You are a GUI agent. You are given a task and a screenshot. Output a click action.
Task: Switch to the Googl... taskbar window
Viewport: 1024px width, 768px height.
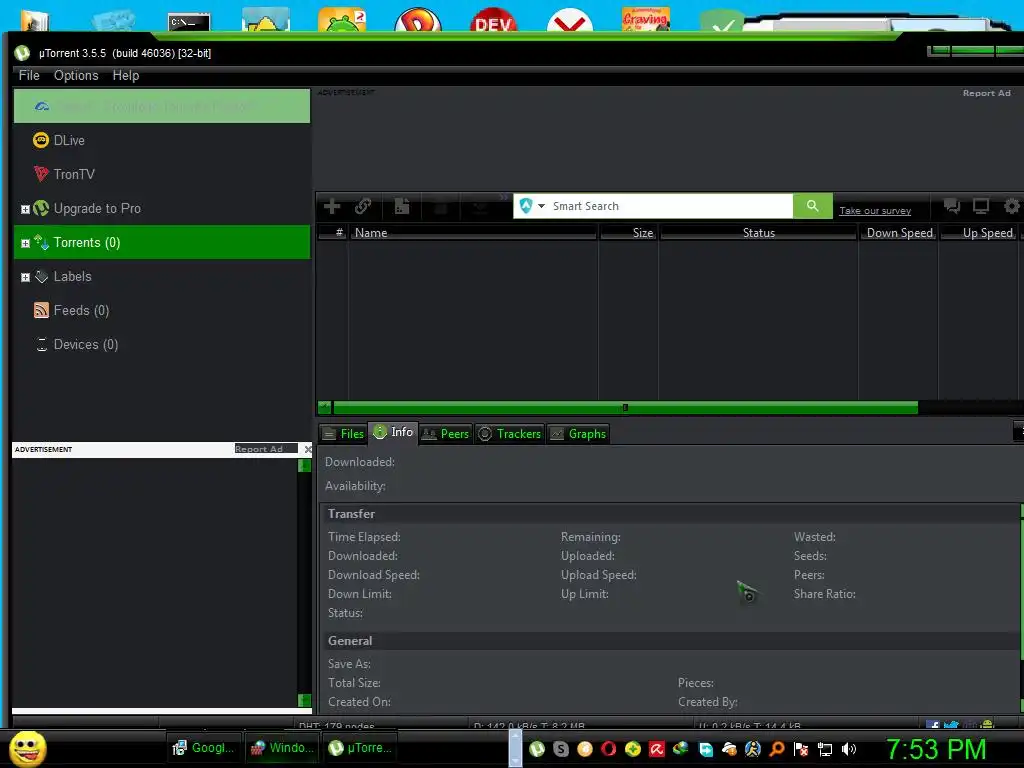tap(203, 748)
